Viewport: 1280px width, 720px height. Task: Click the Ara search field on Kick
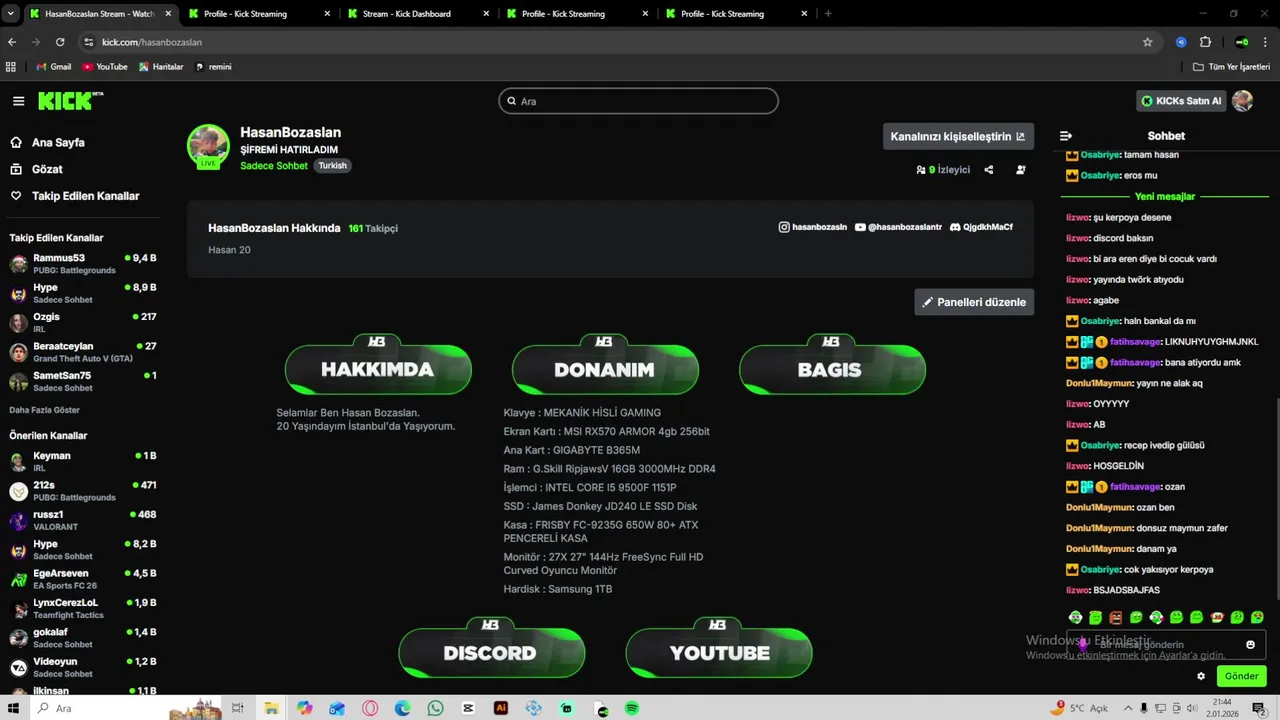point(638,101)
